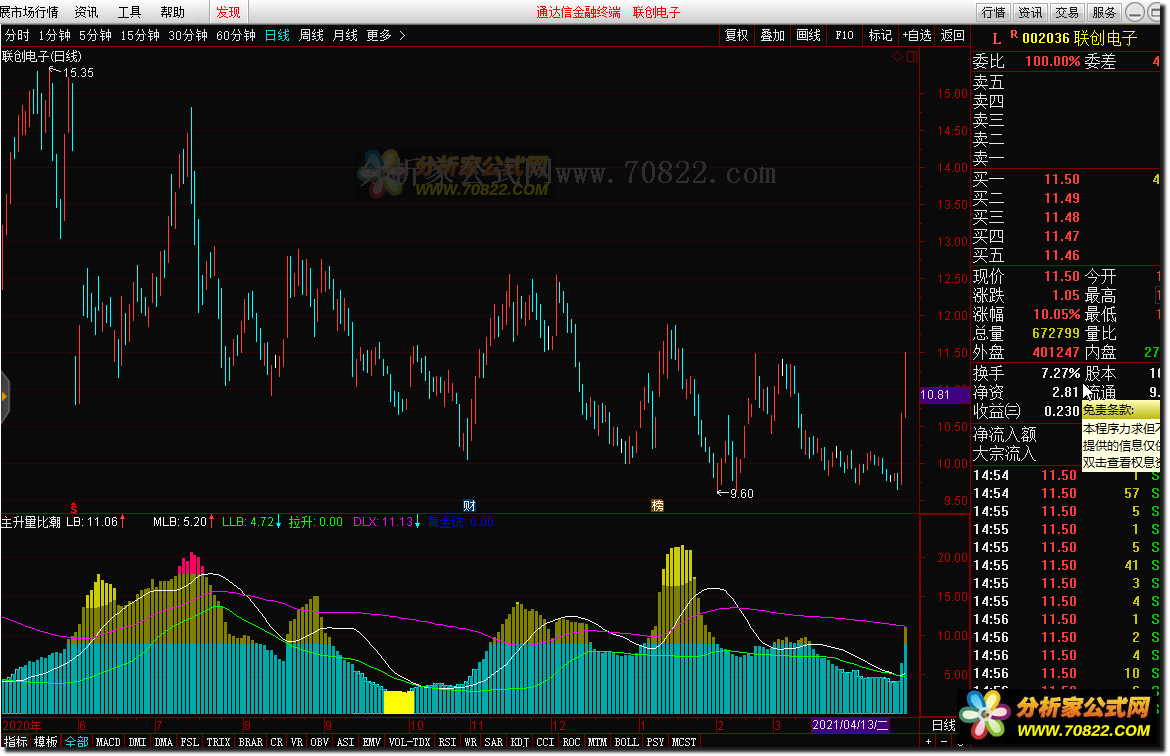This screenshot has height=756, width=1170.
Task: Open the 帮助 menu
Action: (172, 12)
